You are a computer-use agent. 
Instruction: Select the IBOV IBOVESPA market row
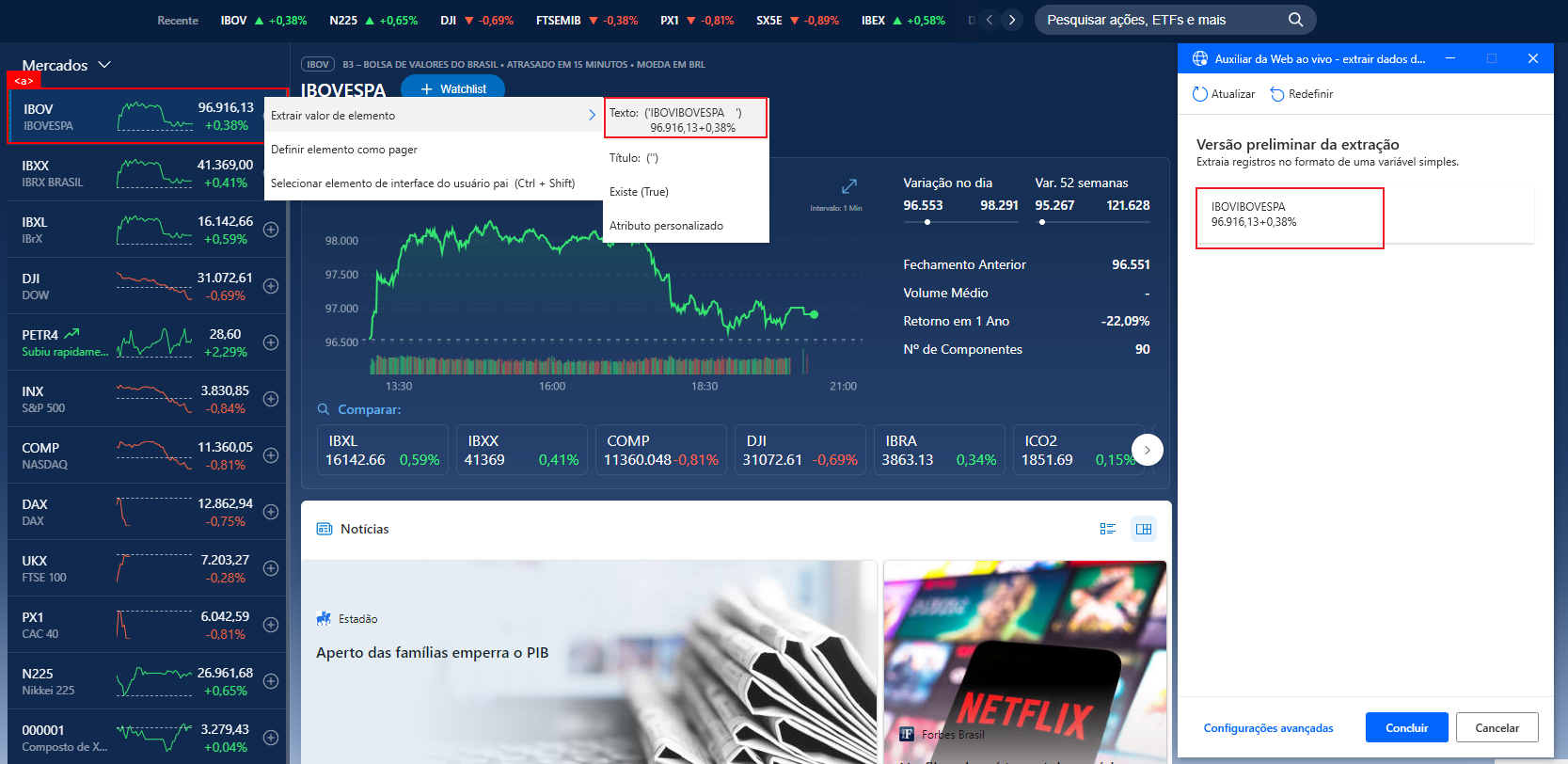pos(148,117)
